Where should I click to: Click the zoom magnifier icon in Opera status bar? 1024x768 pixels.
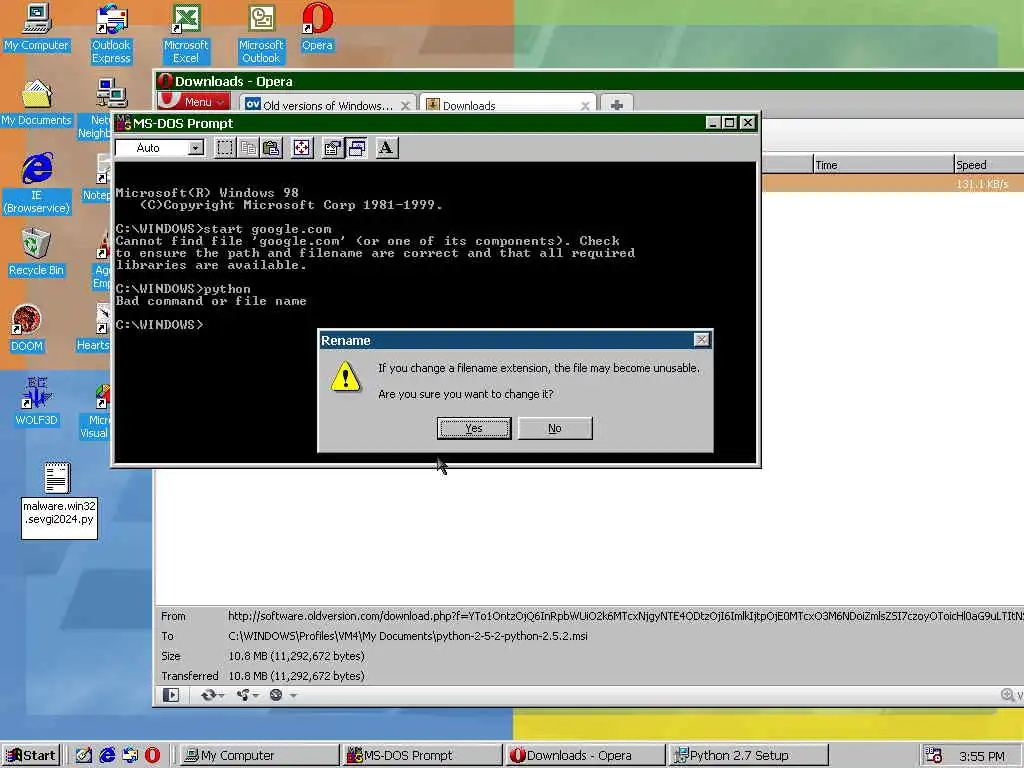click(x=1008, y=695)
